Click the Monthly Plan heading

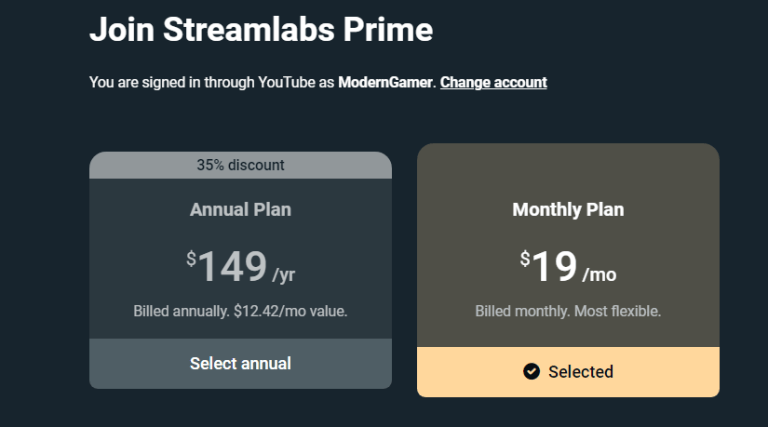[x=568, y=210]
